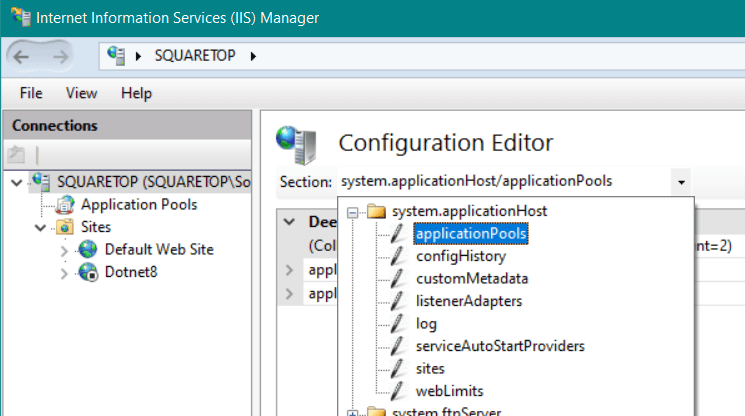The width and height of the screenshot is (745, 416).
Task: Open the View menu
Action: (x=81, y=93)
